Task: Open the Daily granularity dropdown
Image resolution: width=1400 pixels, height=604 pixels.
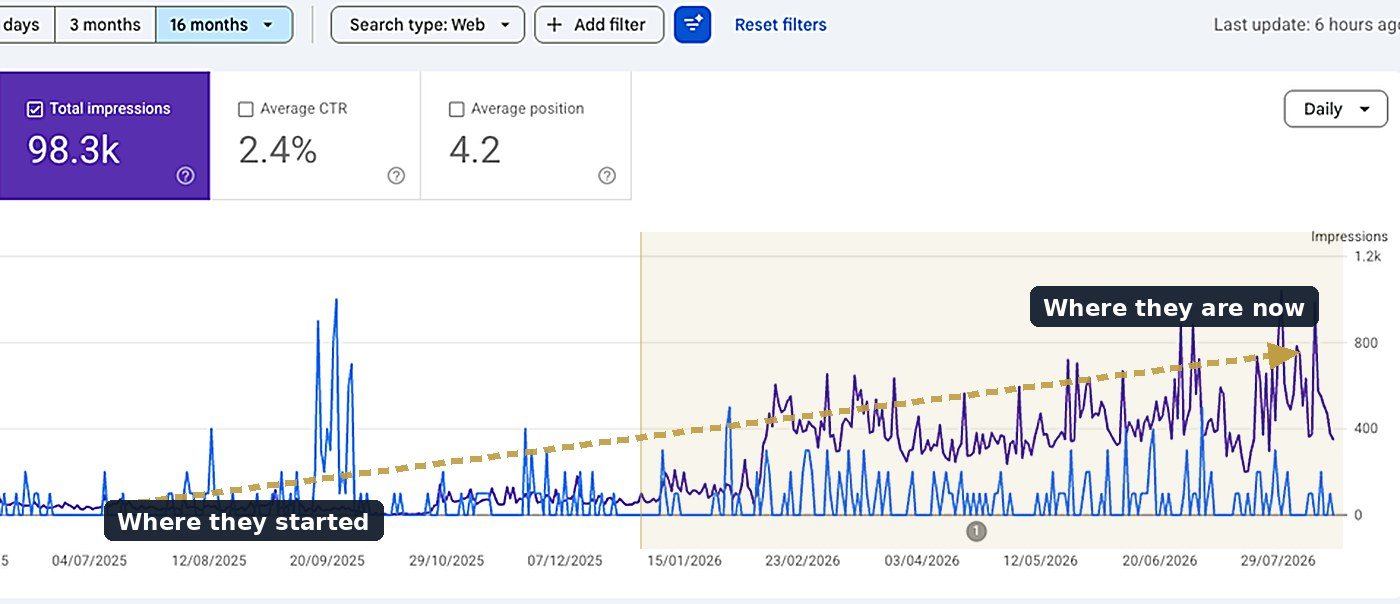Action: (1335, 109)
